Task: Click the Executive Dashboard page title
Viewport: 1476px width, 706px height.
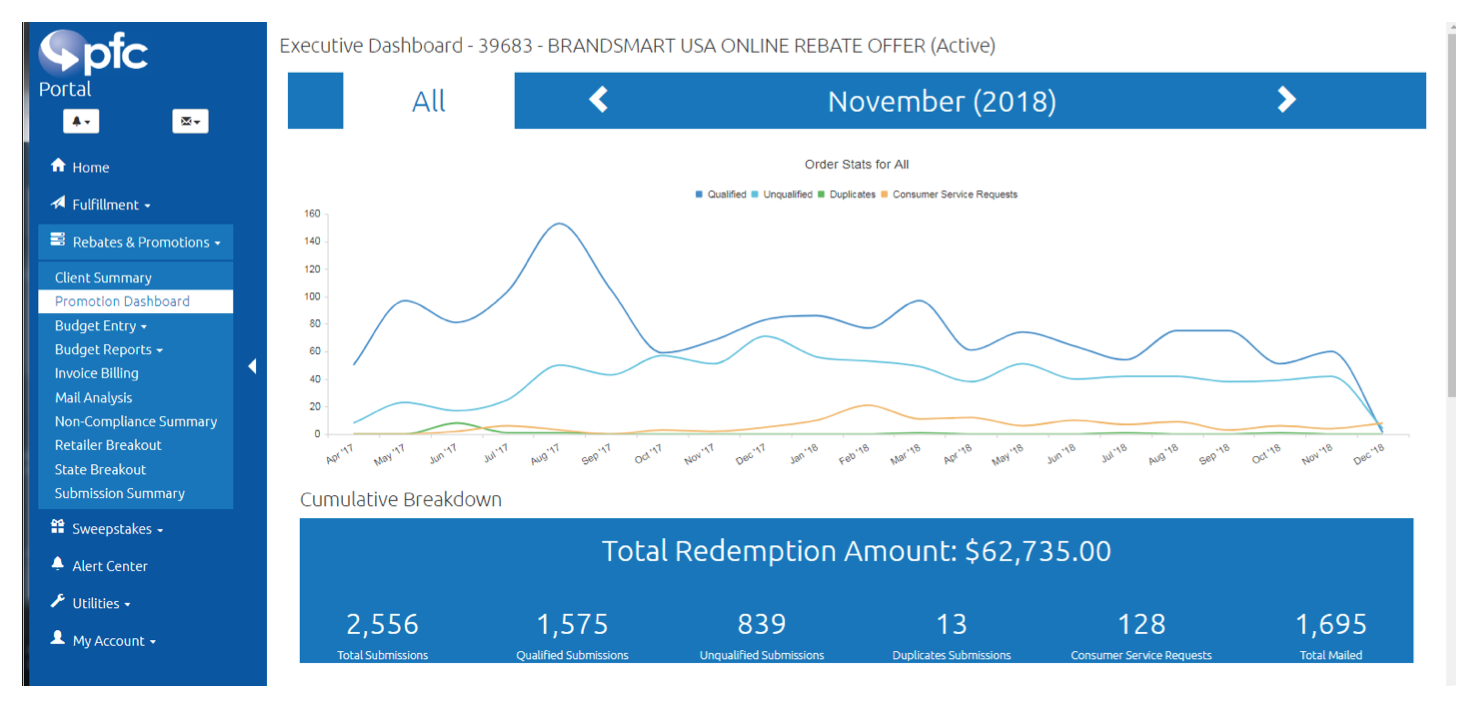Action: click(x=637, y=46)
